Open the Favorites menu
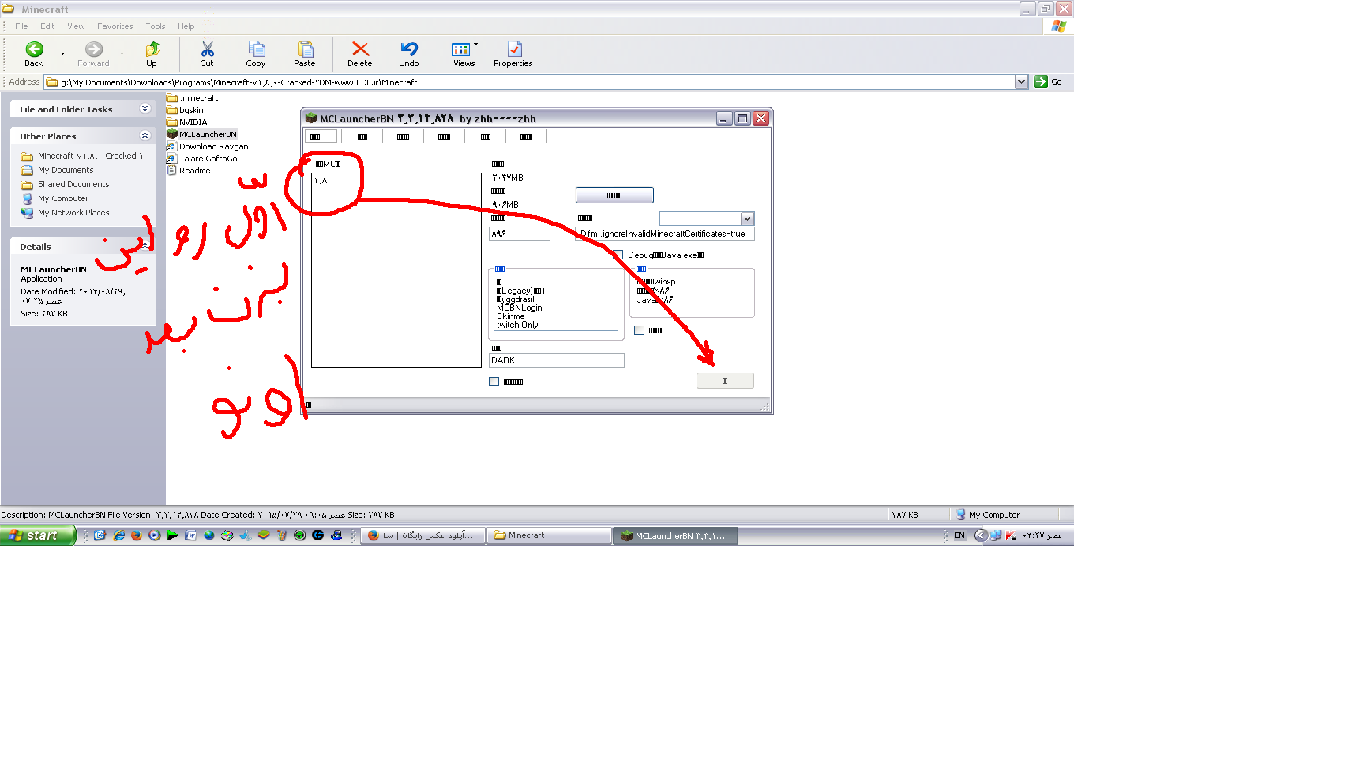This screenshot has height=768, width=1360. pos(115,26)
